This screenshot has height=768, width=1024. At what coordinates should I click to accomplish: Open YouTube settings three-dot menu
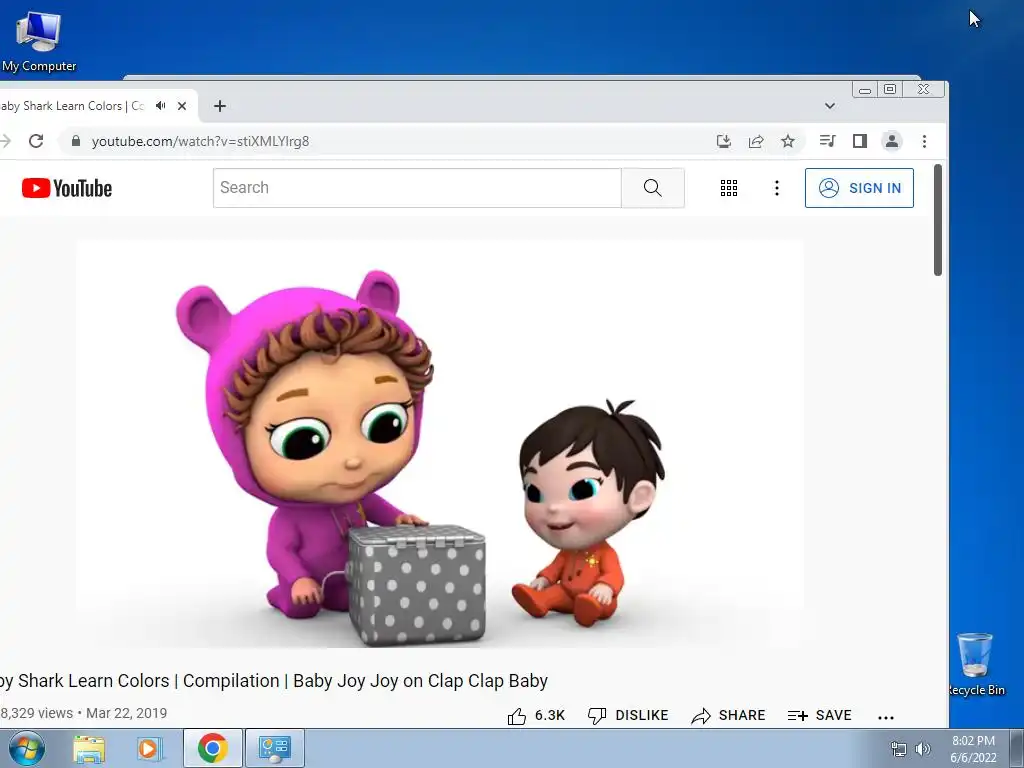pos(776,188)
